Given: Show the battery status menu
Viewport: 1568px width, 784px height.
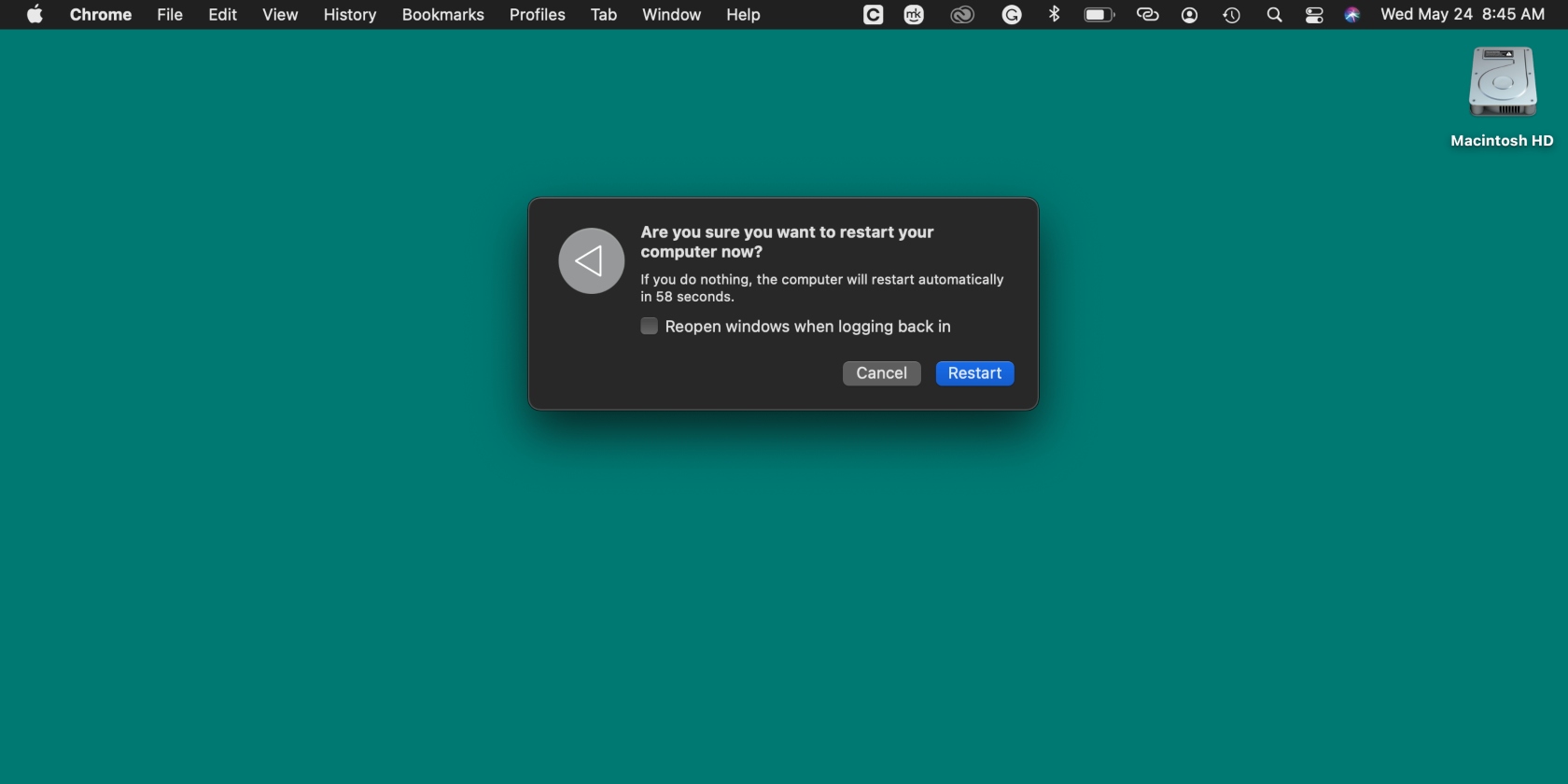Looking at the screenshot, I should tap(1099, 14).
